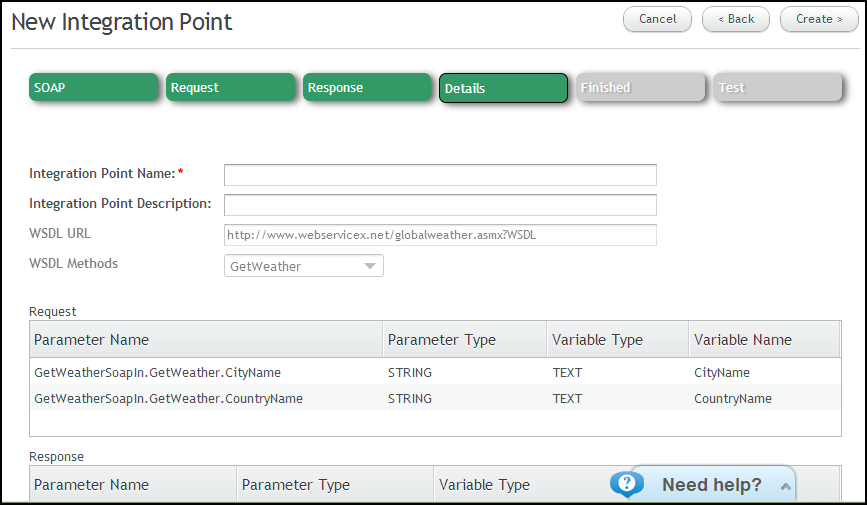Go back using the Back button
The image size is (867, 505).
click(x=736, y=19)
